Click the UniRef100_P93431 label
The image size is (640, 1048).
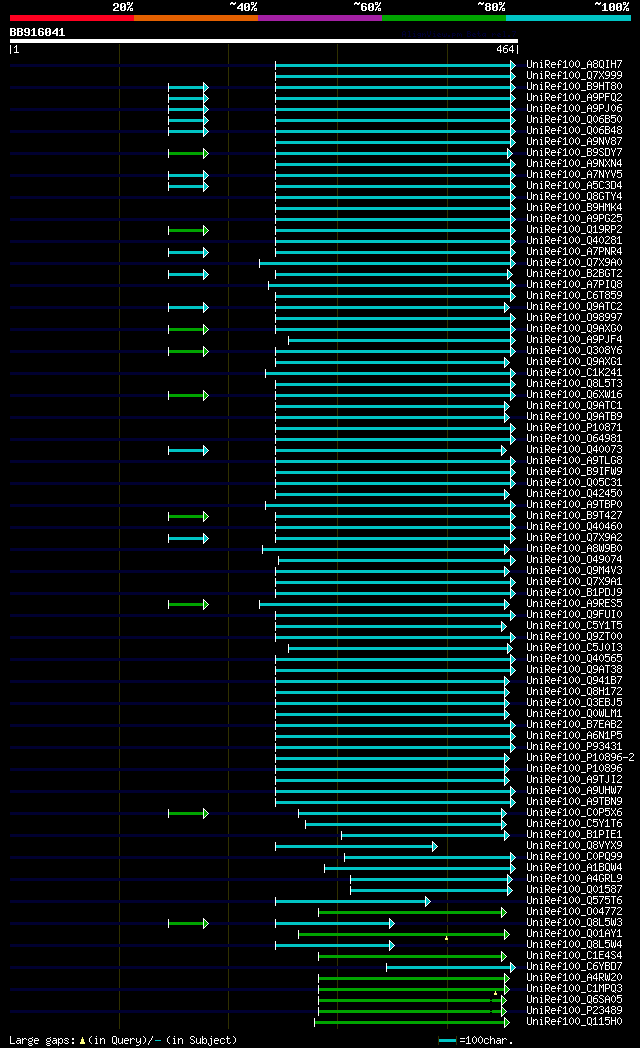click(574, 746)
